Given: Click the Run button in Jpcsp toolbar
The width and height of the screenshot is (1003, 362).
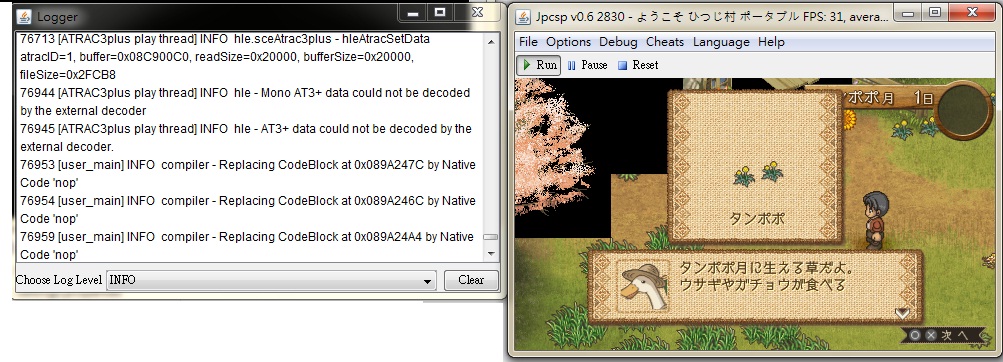Looking at the screenshot, I should 539,65.
